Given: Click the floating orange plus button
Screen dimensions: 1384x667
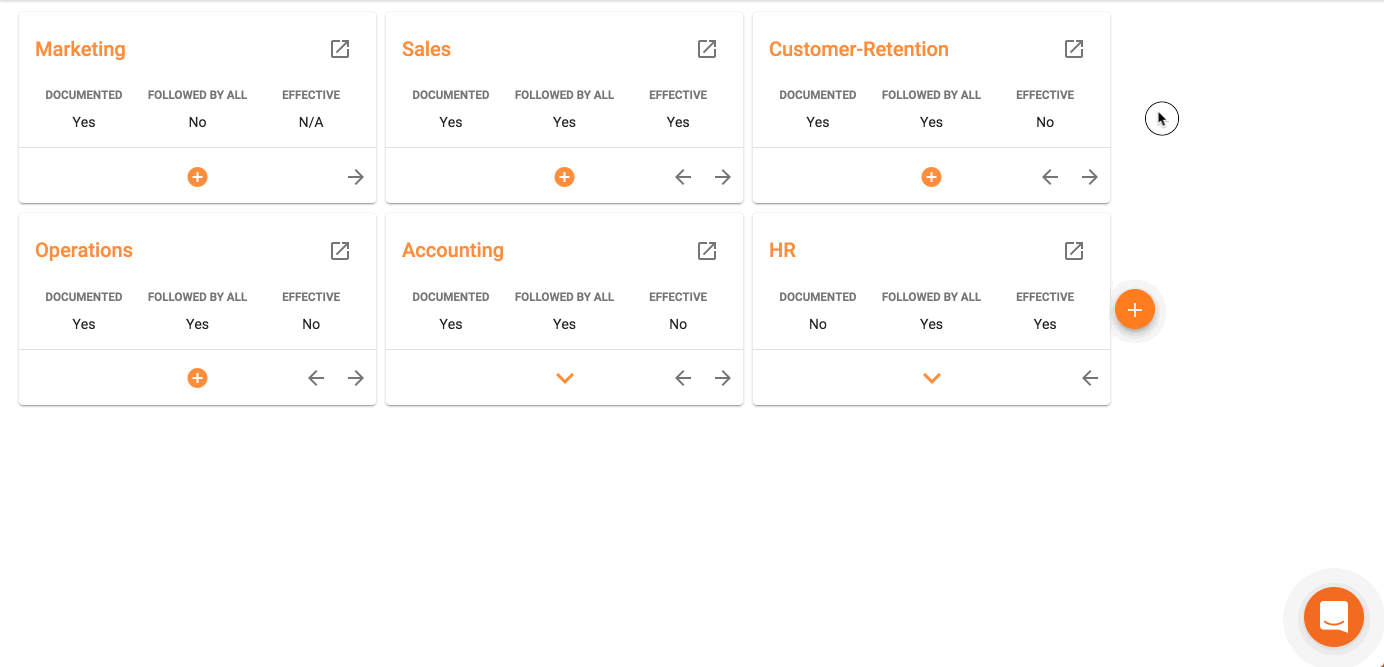Looking at the screenshot, I should (x=1135, y=309).
